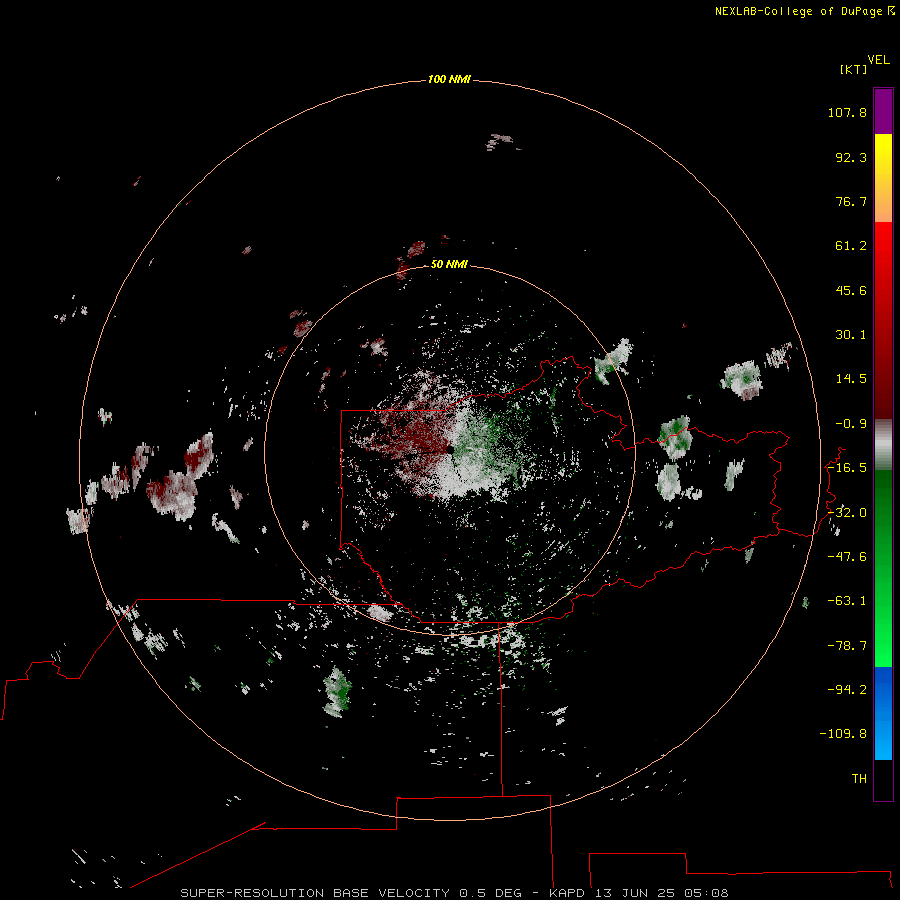Click the -109.8 legend value

click(x=843, y=734)
